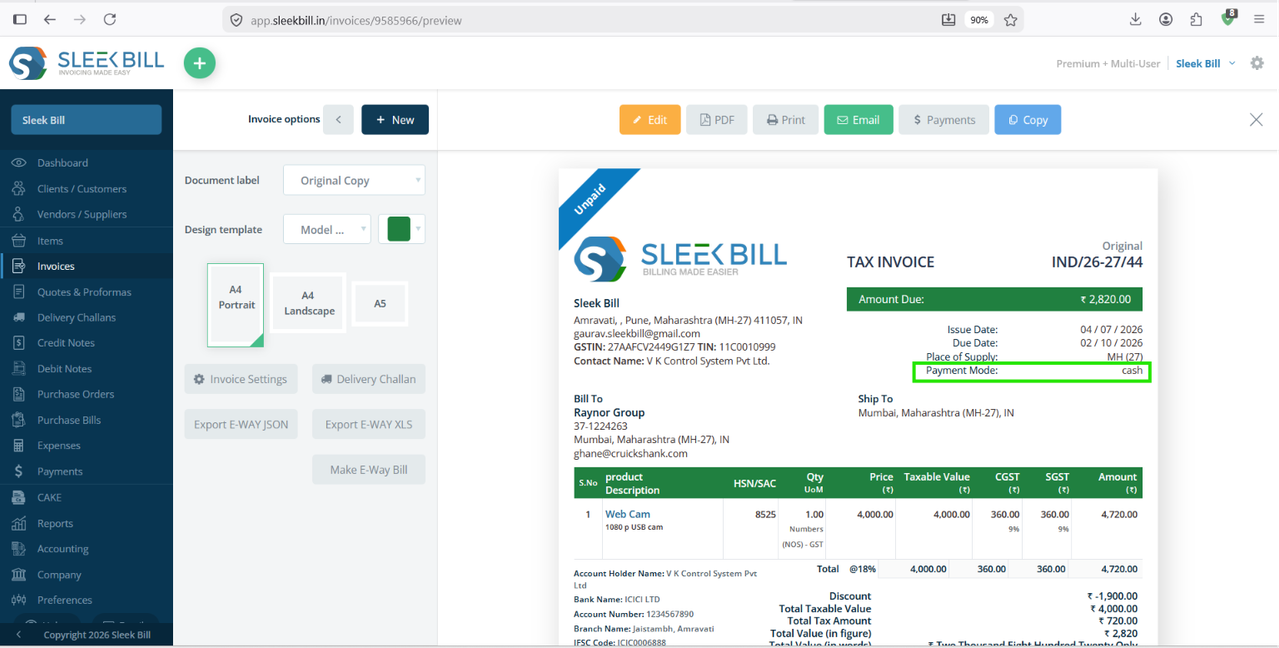Open the CAKE sidebar entry
Screen dimensions: 1279x648
(x=86, y=497)
